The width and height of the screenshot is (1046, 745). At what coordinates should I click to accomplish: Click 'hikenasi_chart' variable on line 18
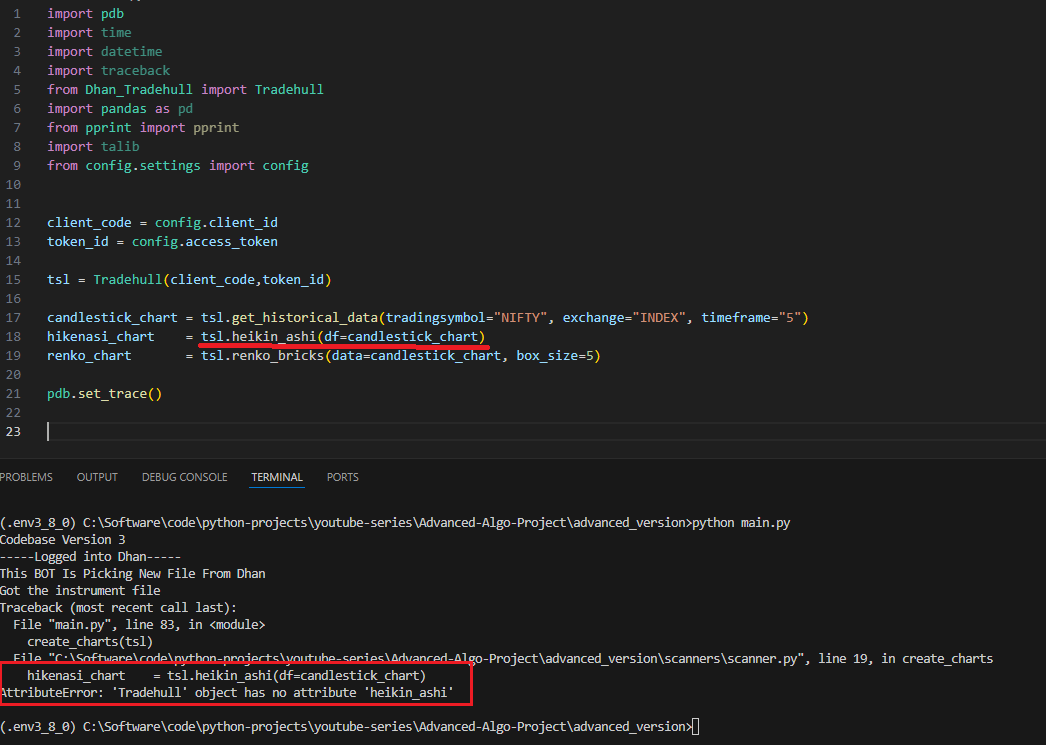tap(101, 337)
